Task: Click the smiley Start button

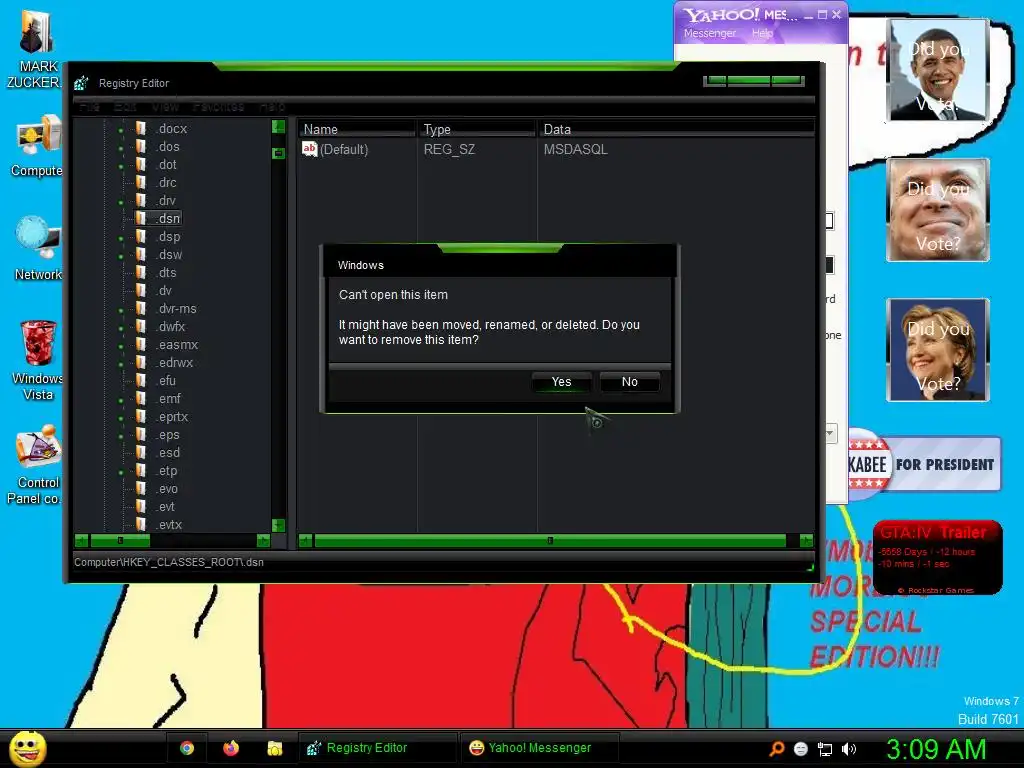Action: pos(27,748)
